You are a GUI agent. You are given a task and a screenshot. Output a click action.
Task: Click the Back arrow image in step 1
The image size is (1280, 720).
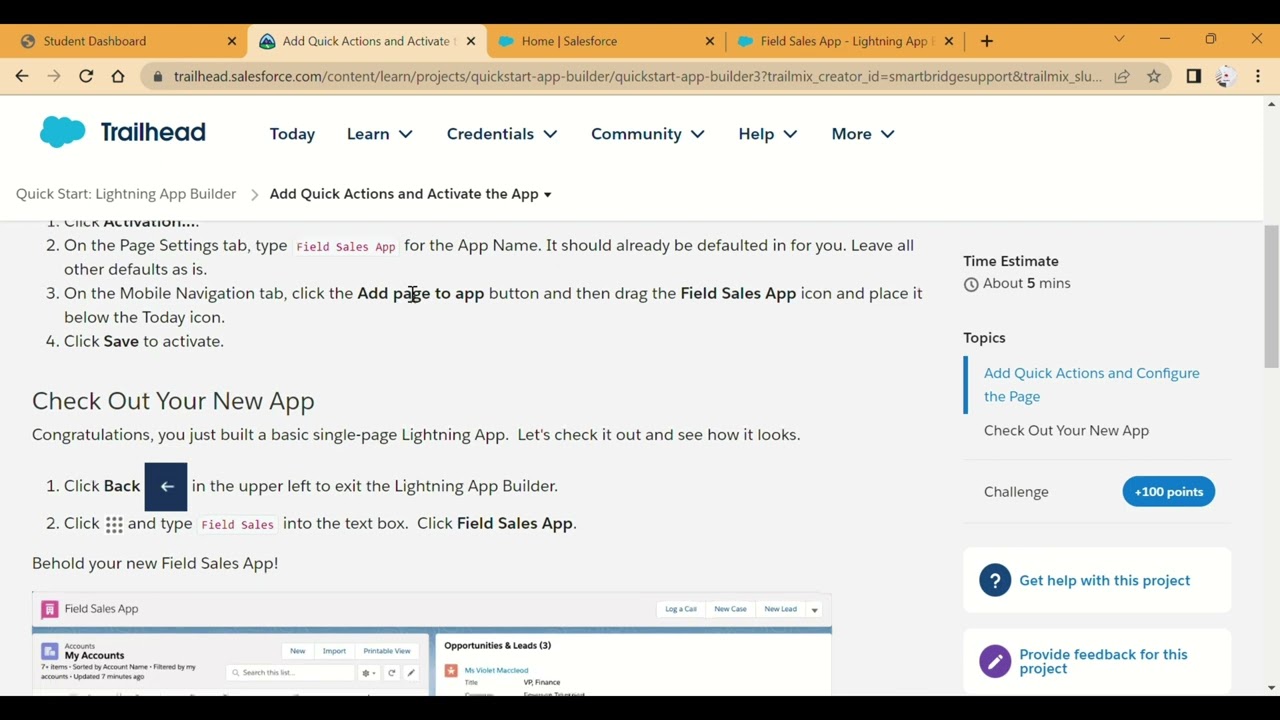pos(166,486)
